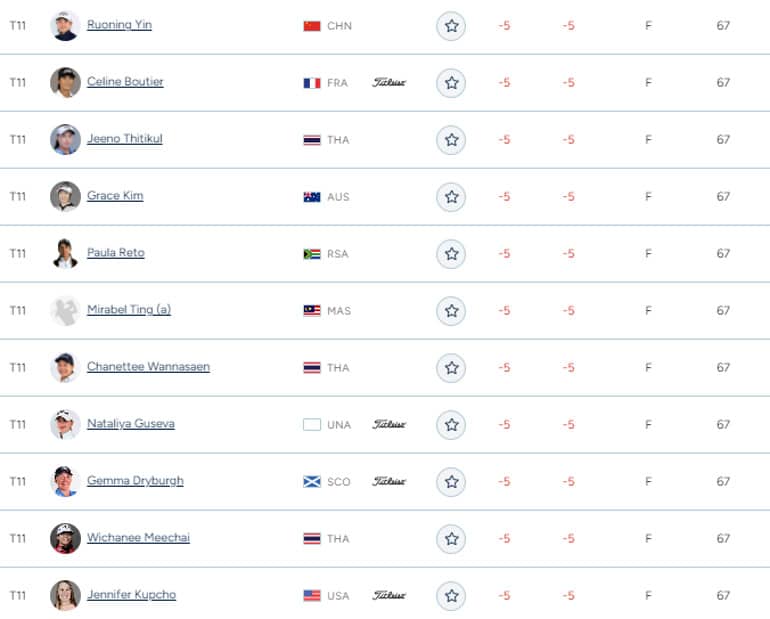Click the Scotland flag by Gemma Dryburgh

point(312,482)
